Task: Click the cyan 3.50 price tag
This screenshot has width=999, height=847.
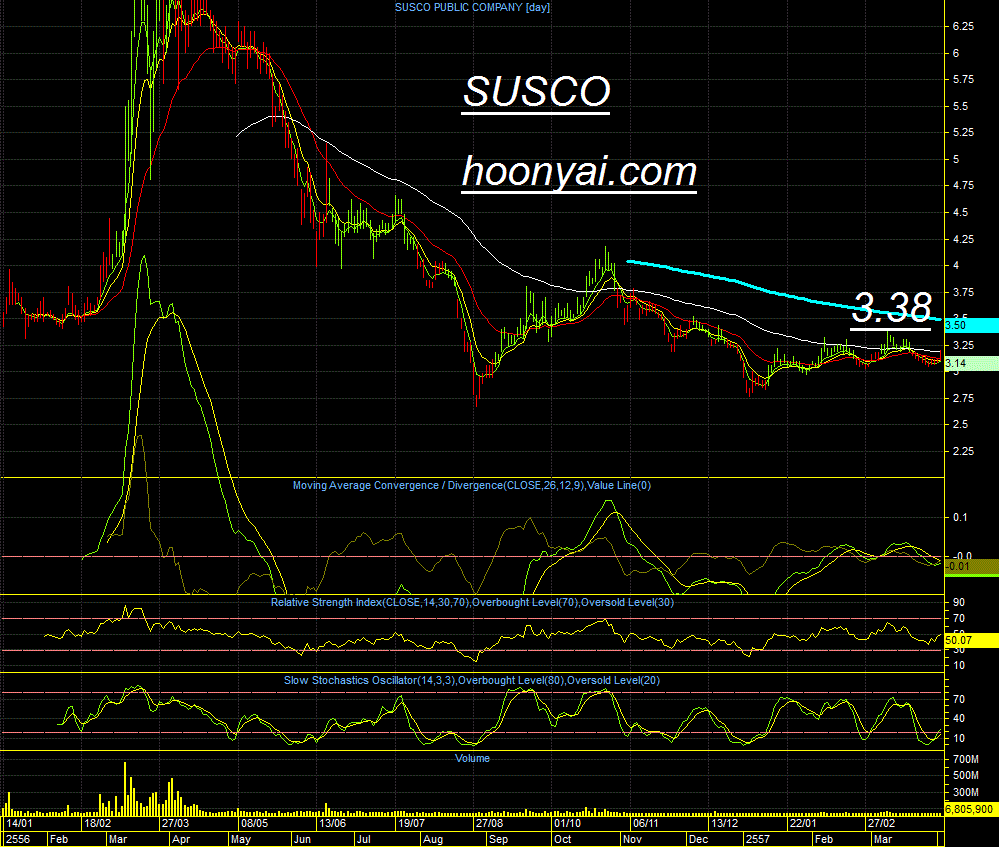Action: point(971,325)
